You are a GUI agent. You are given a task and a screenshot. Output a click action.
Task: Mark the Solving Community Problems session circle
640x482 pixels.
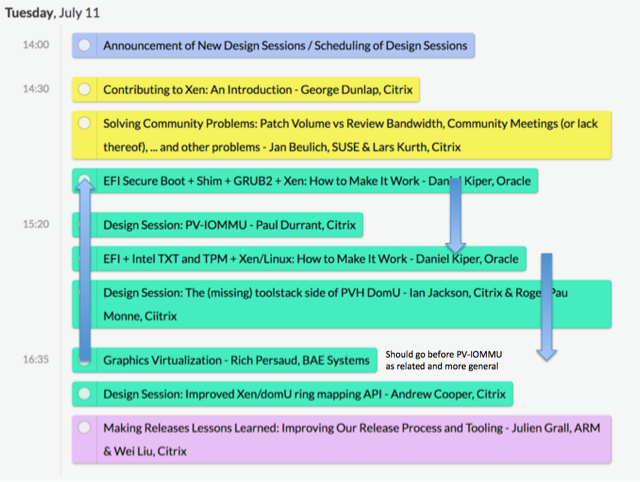(85, 125)
